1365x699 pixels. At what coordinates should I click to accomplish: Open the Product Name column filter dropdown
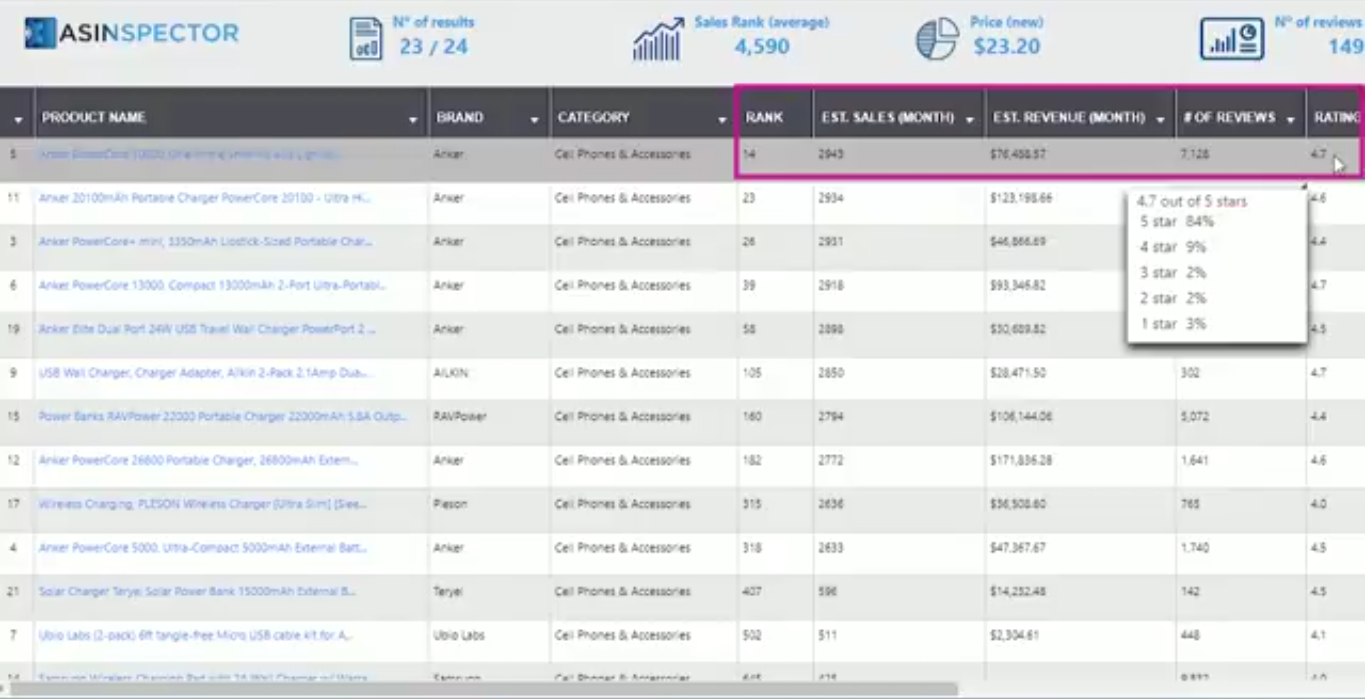click(x=414, y=121)
